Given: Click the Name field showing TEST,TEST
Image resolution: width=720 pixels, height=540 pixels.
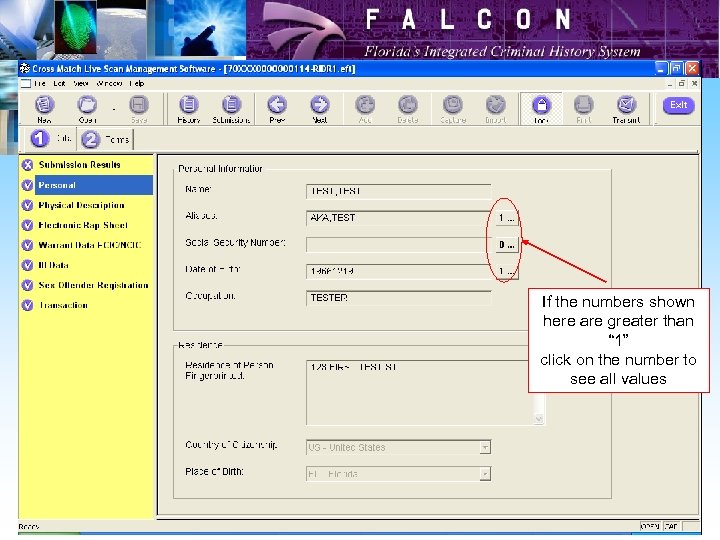Looking at the screenshot, I should (399, 191).
